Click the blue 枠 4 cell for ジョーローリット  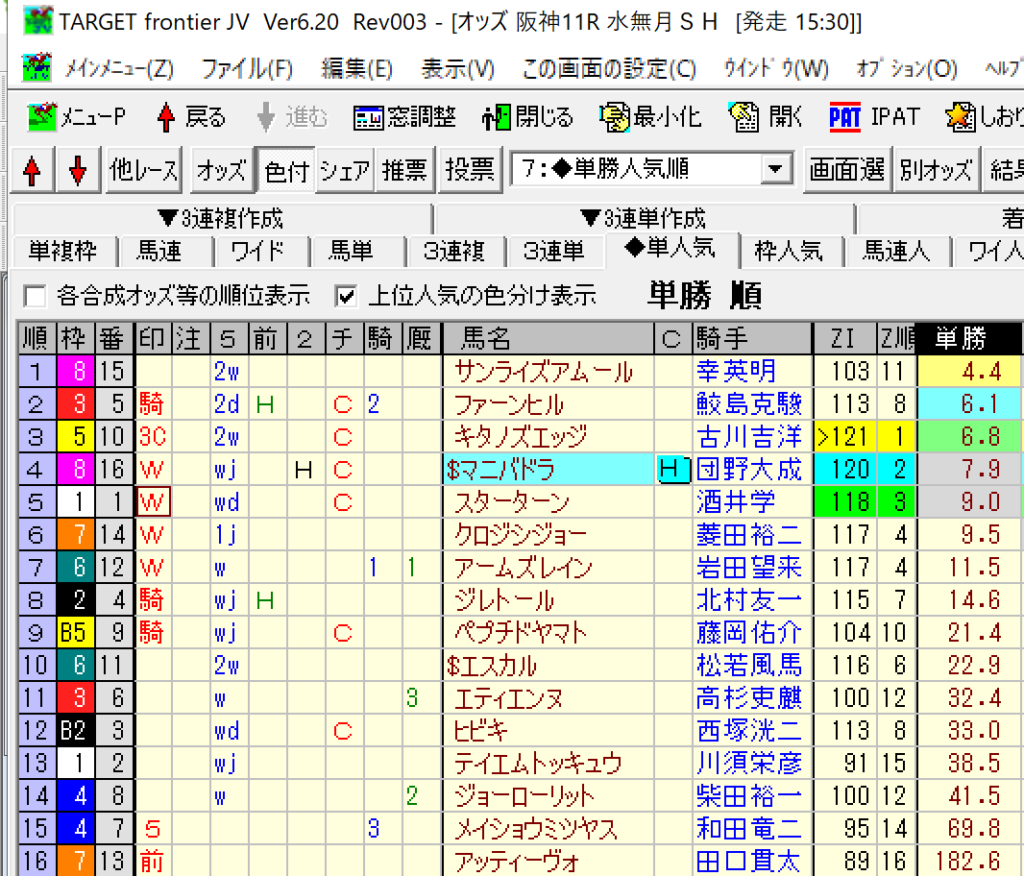point(76,796)
